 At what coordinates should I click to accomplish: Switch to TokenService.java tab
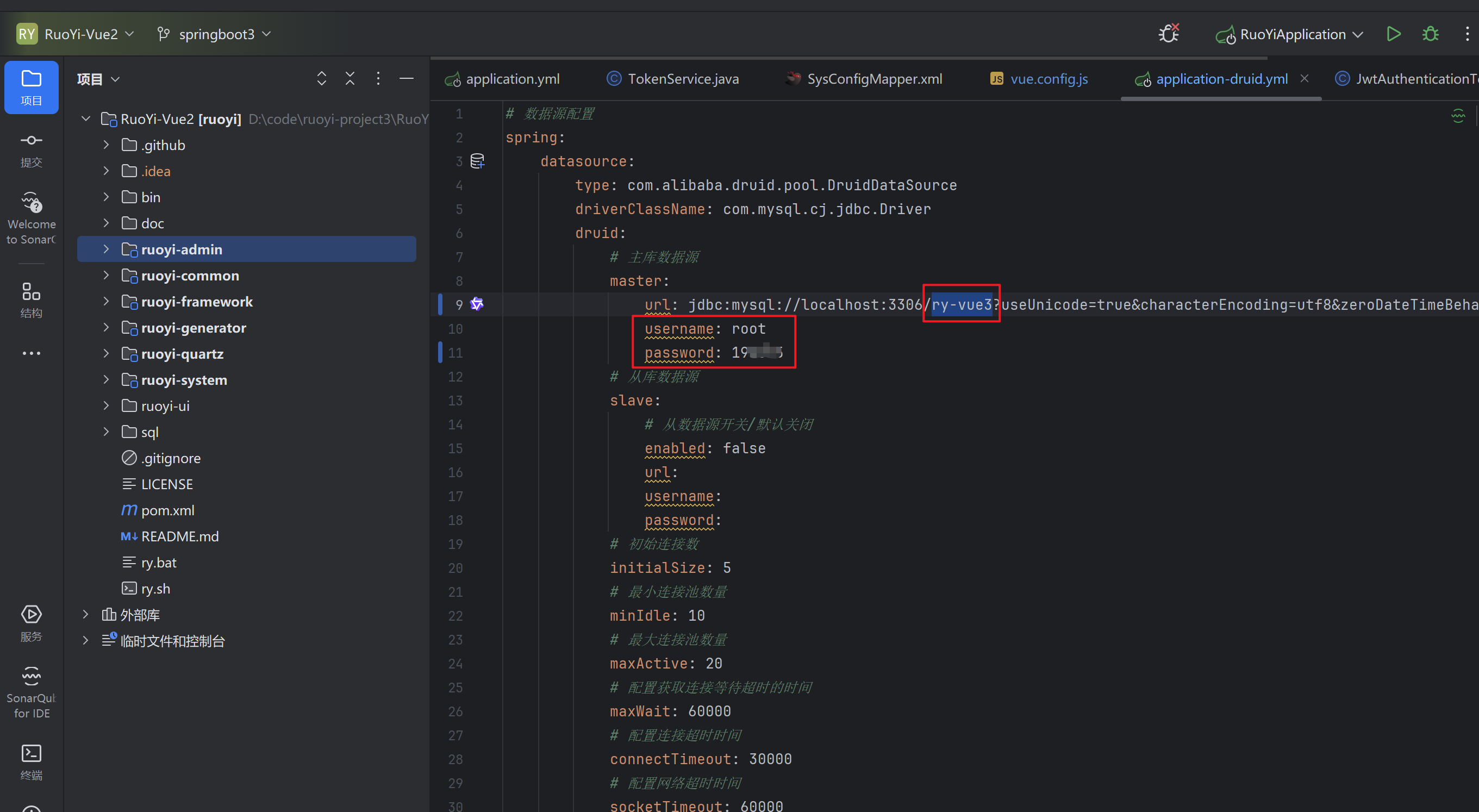(x=672, y=79)
